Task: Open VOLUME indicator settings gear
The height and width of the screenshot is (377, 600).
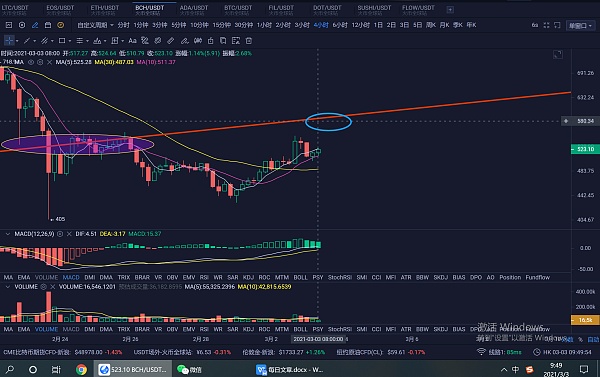Action: click(x=44, y=287)
